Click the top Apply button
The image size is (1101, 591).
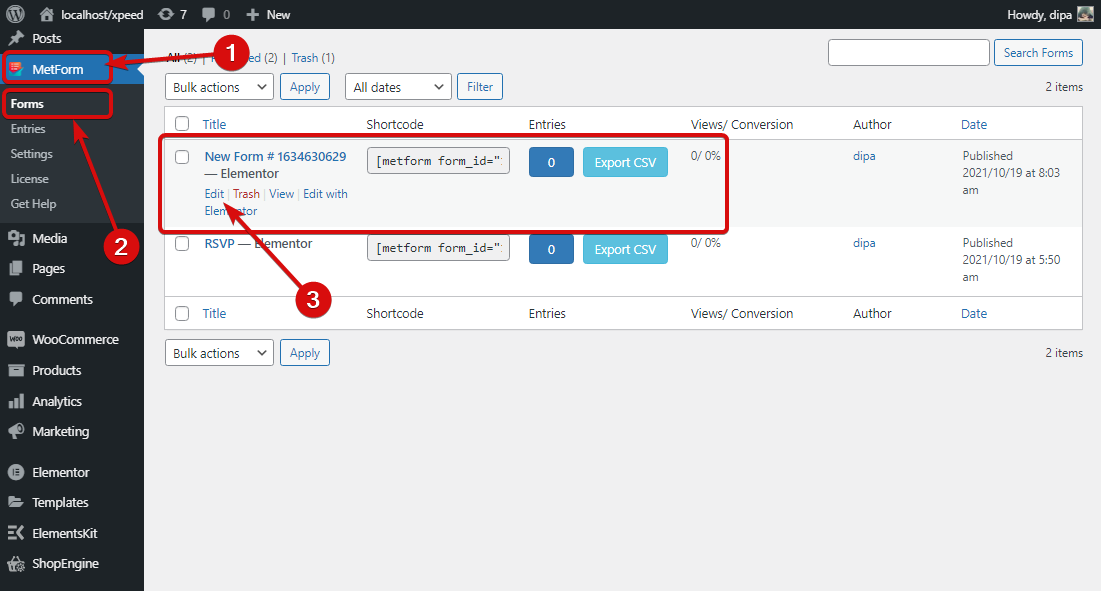click(x=305, y=87)
